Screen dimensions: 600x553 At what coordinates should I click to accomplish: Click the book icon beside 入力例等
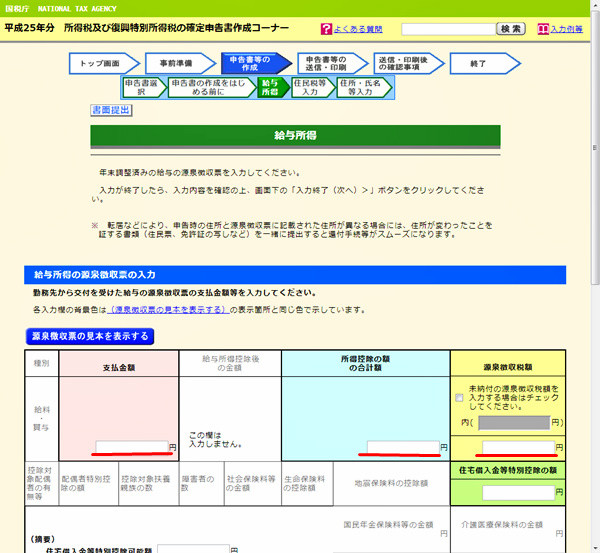(543, 29)
